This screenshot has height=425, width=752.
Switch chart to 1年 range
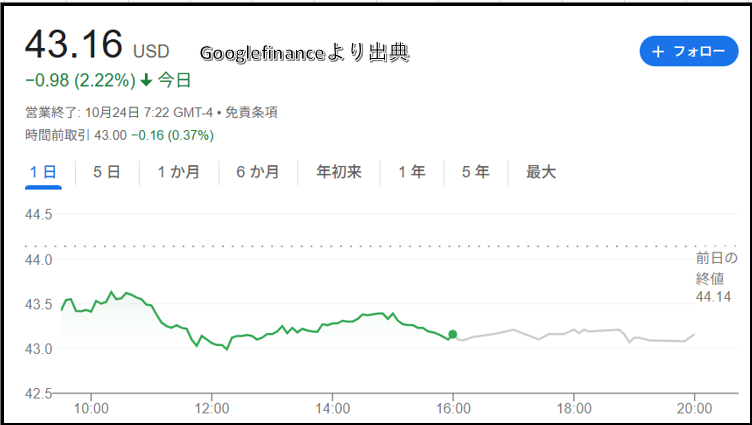click(411, 172)
